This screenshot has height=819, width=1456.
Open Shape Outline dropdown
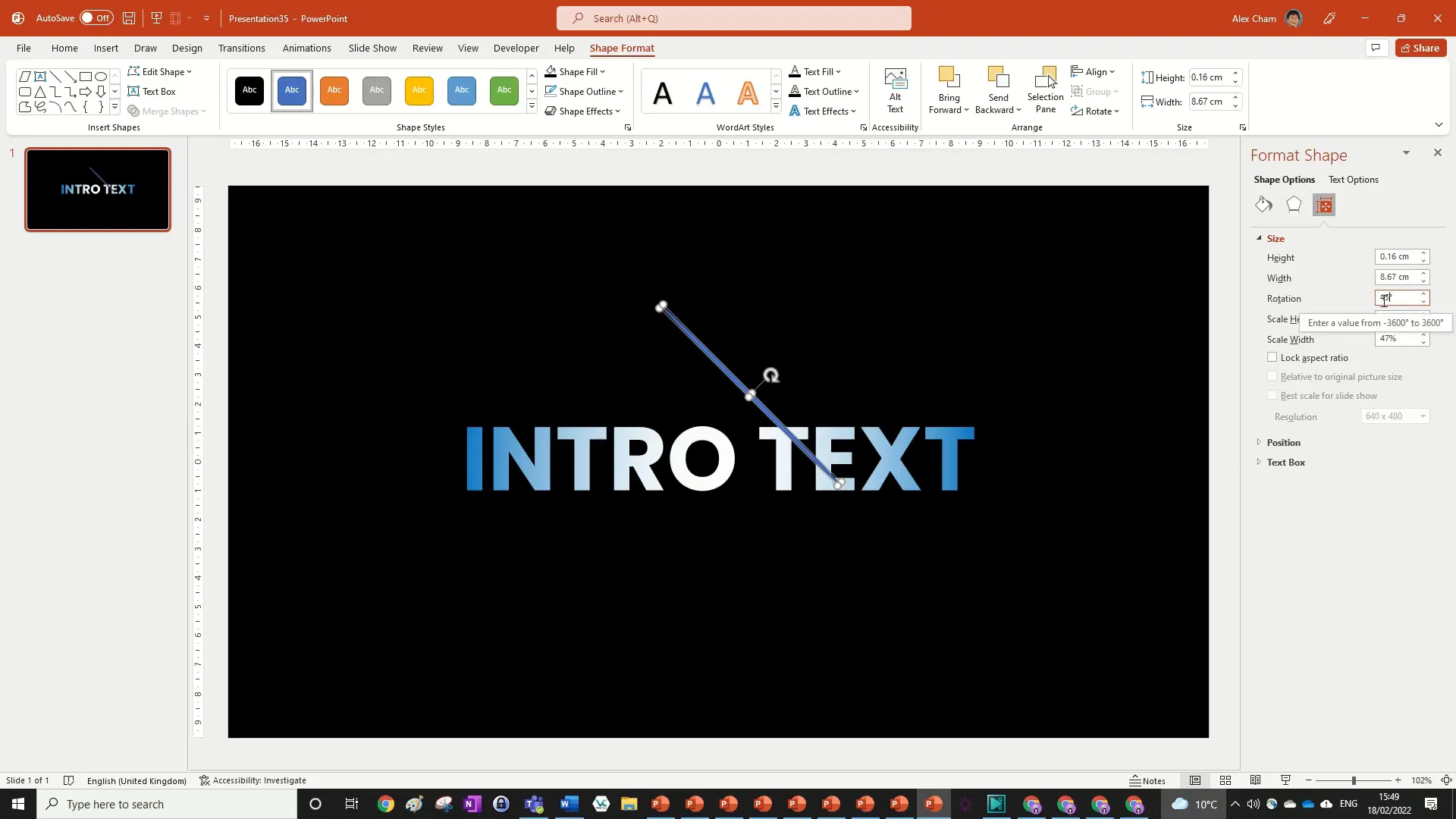[x=584, y=91]
